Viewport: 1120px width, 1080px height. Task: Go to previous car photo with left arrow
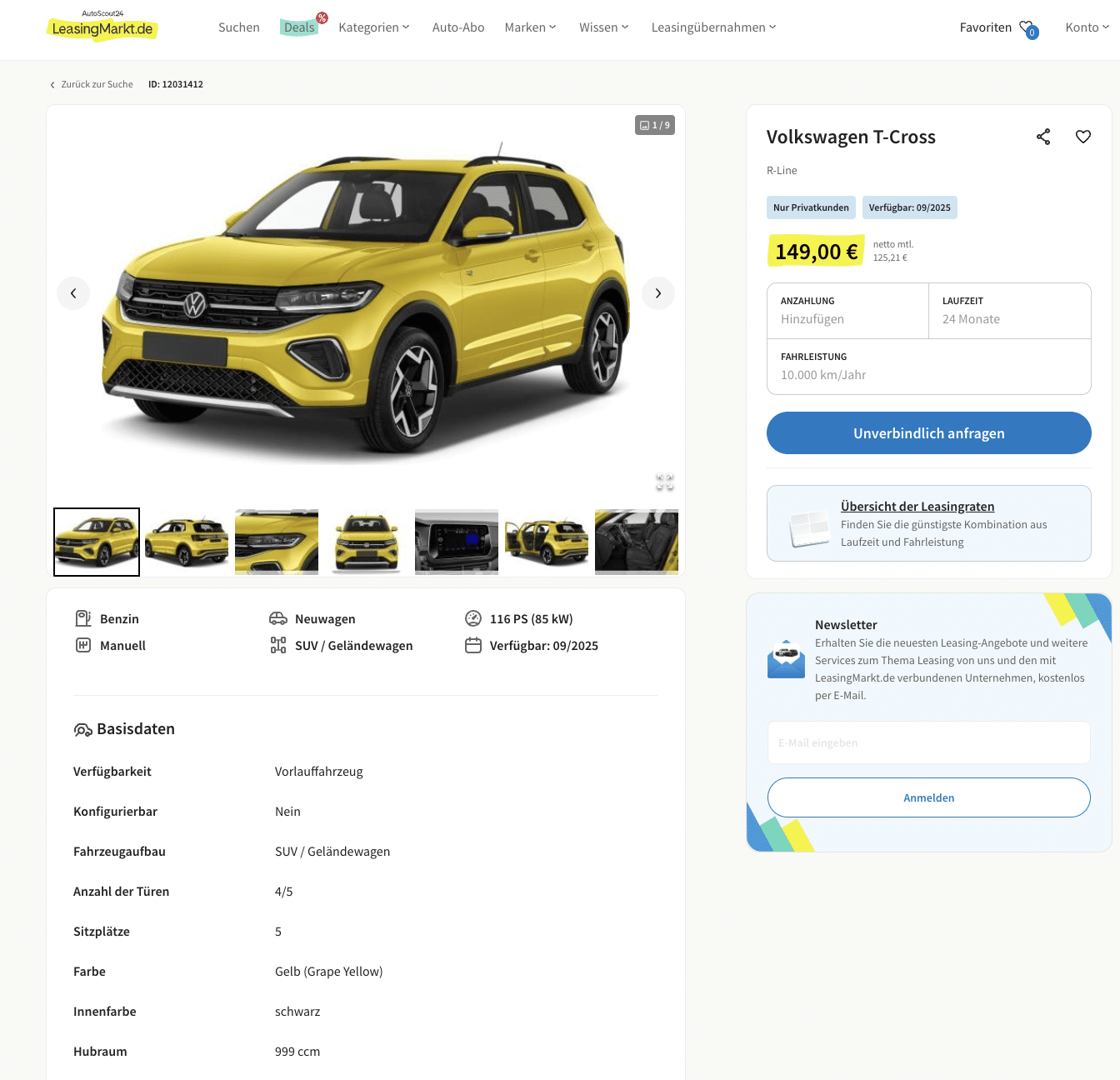73,293
